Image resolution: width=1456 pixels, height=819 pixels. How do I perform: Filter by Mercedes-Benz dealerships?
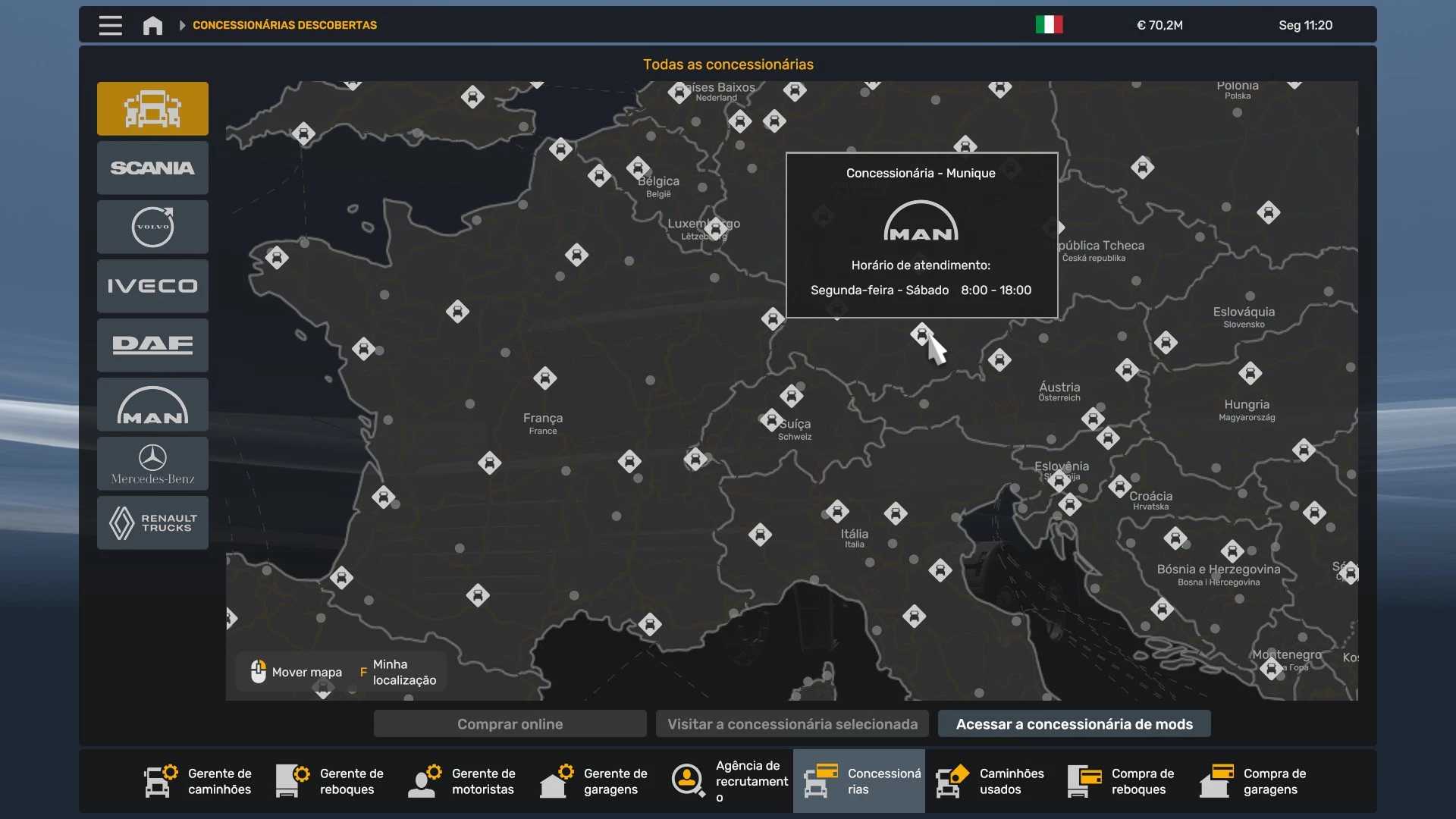click(152, 463)
